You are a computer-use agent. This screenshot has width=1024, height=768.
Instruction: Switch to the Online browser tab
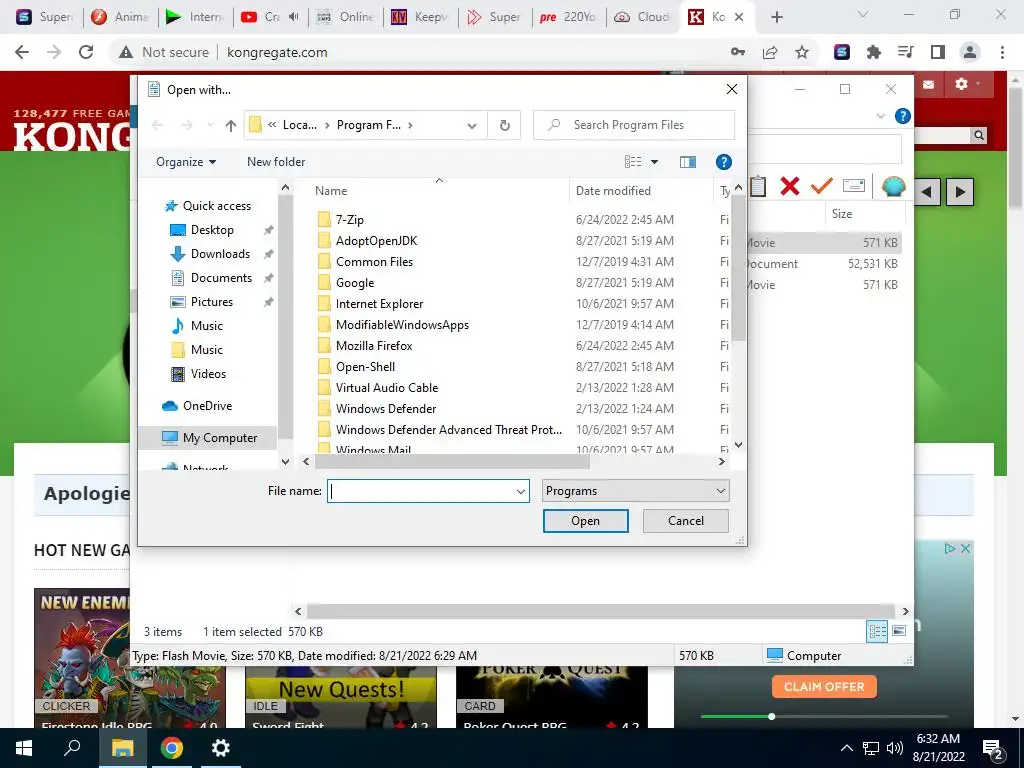click(346, 17)
